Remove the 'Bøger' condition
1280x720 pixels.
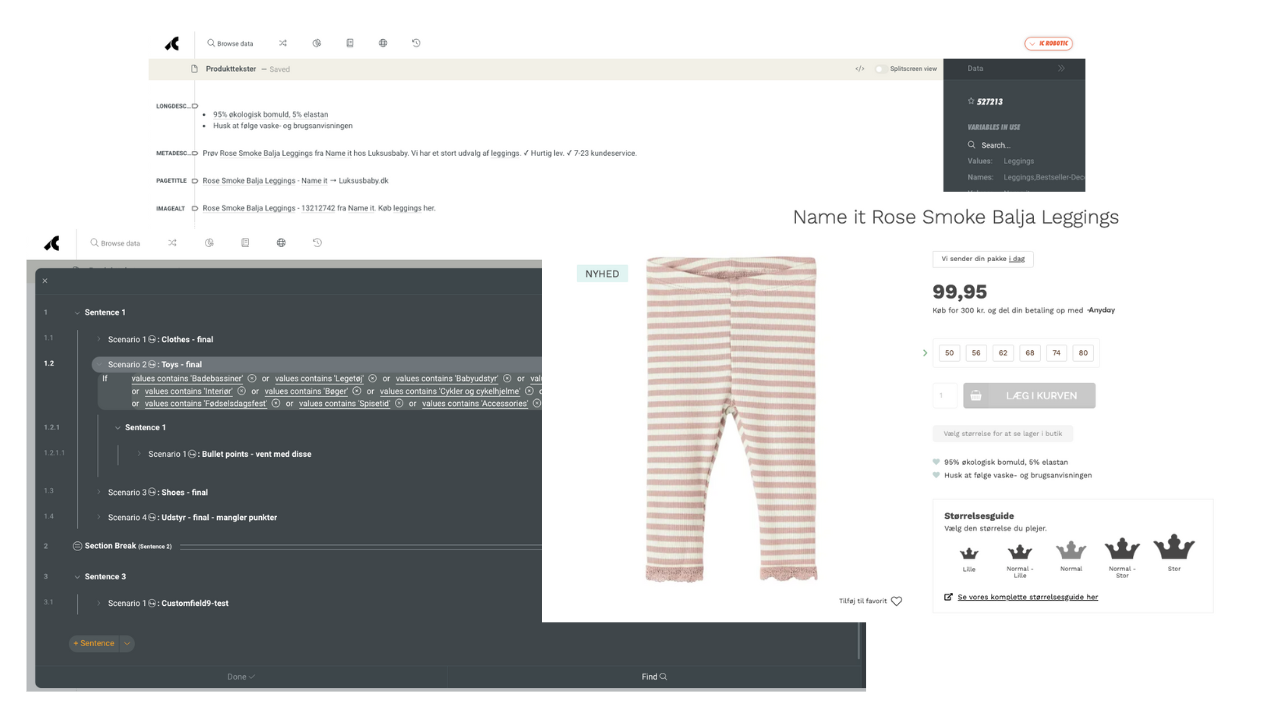click(357, 392)
